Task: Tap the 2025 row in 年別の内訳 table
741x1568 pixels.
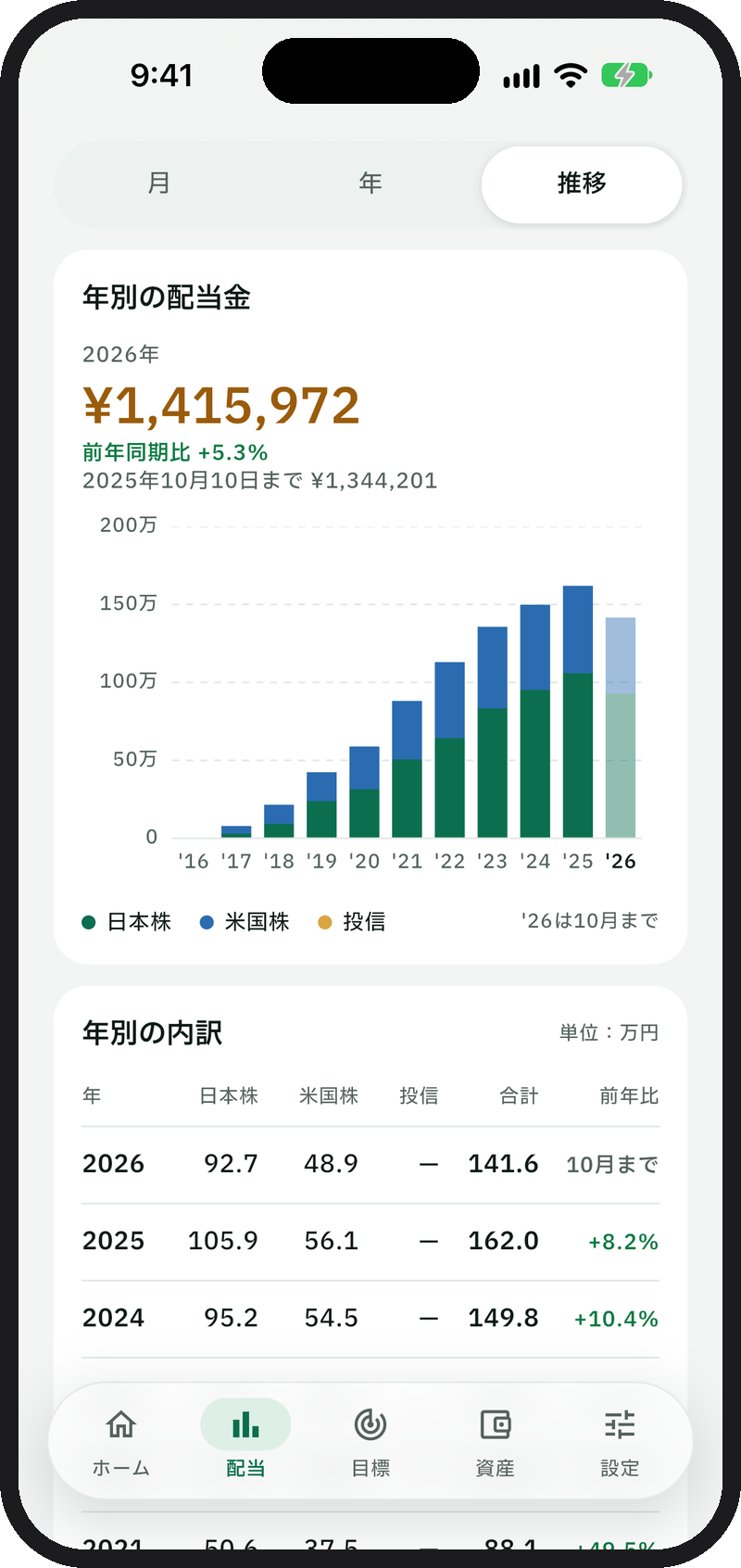Action: (370, 1242)
